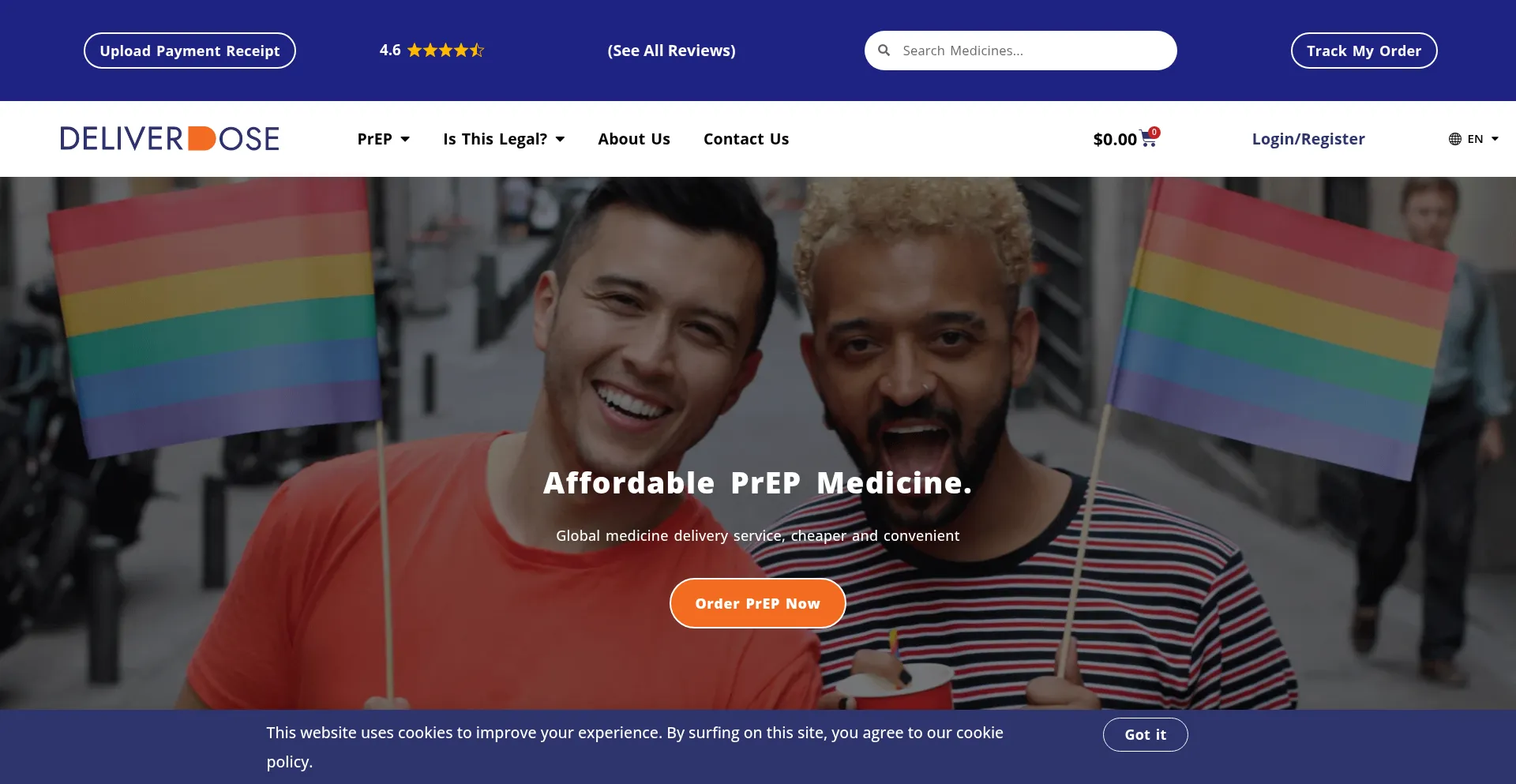Click the search magnifier icon

coord(884,51)
